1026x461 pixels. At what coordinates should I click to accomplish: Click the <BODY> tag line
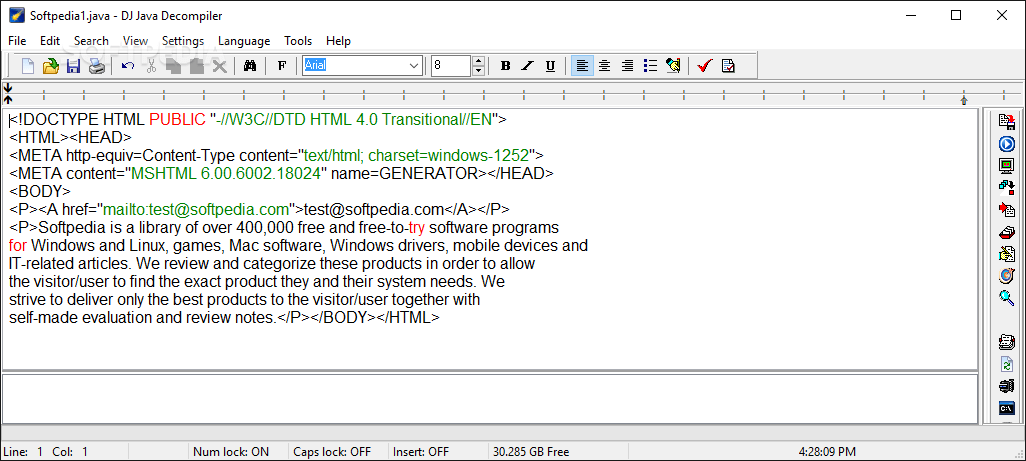coord(40,192)
